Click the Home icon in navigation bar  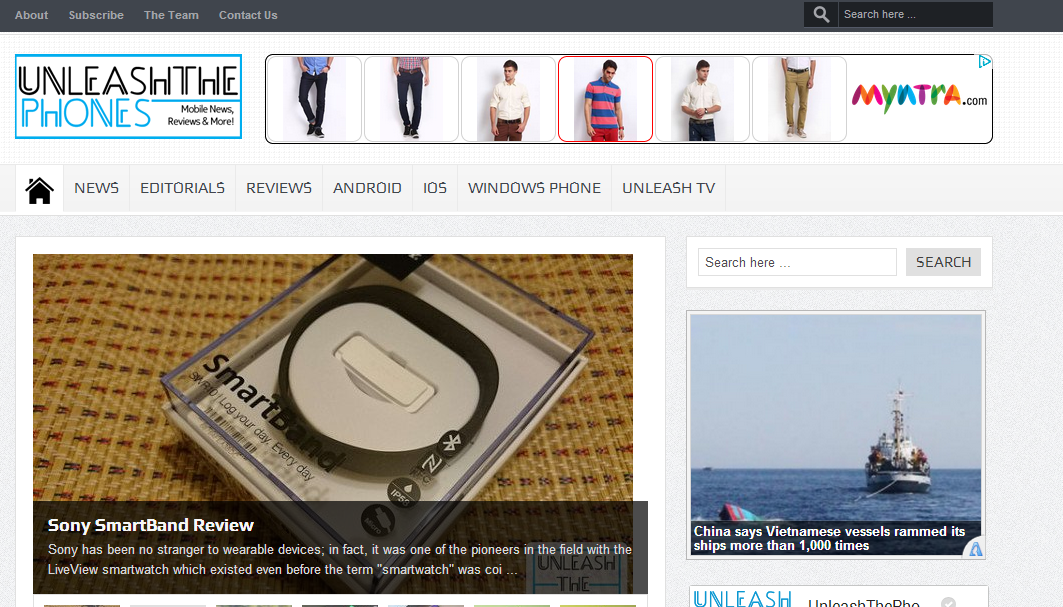coord(39,189)
